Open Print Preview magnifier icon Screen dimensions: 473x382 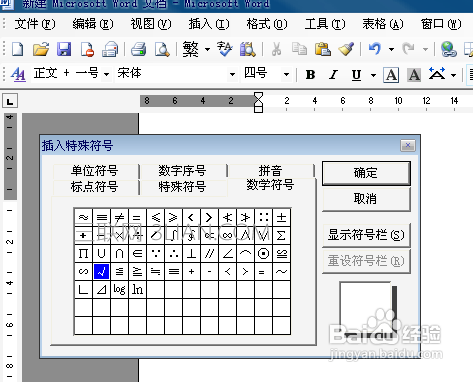coord(162,49)
